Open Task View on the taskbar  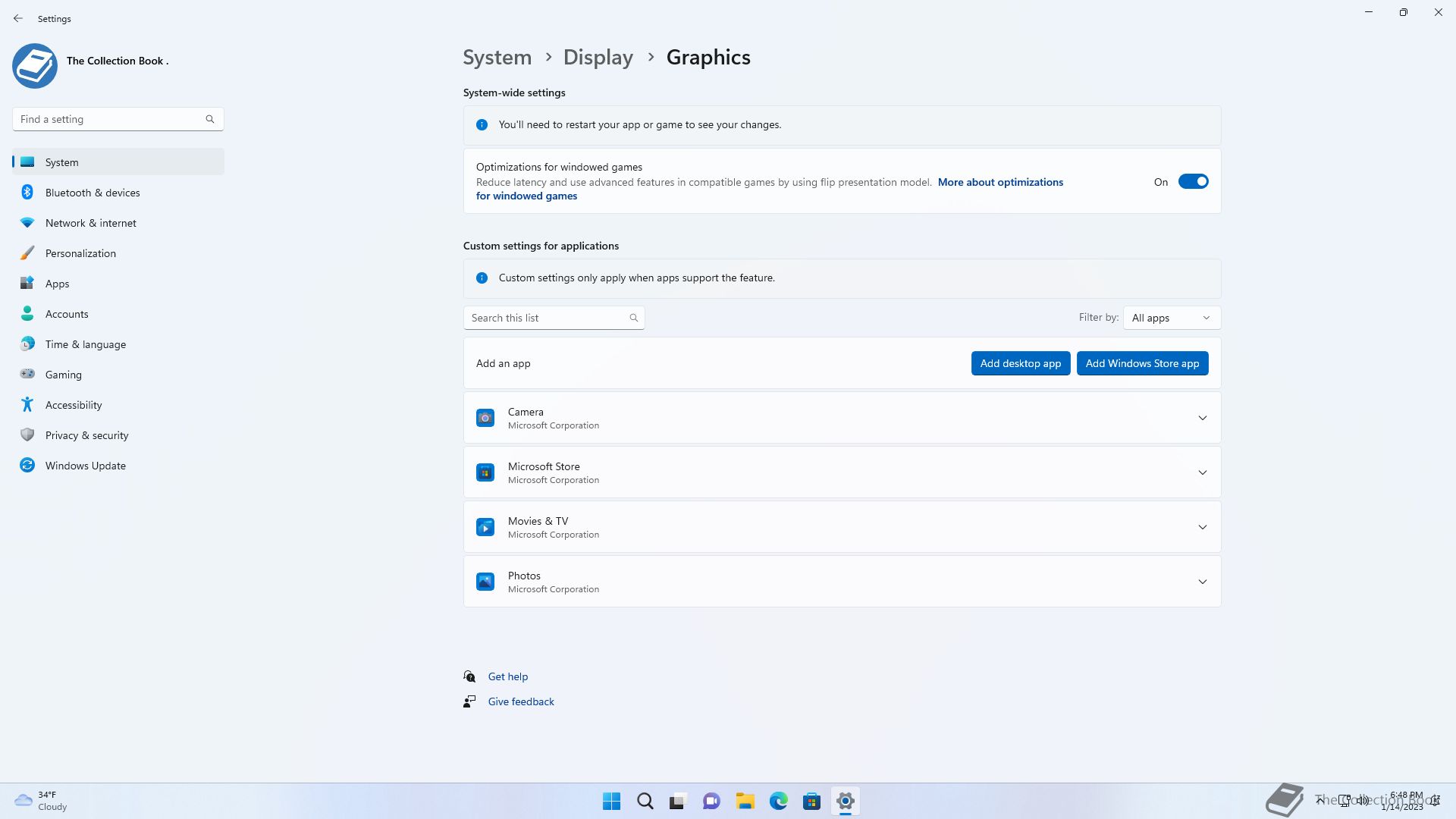[x=678, y=801]
